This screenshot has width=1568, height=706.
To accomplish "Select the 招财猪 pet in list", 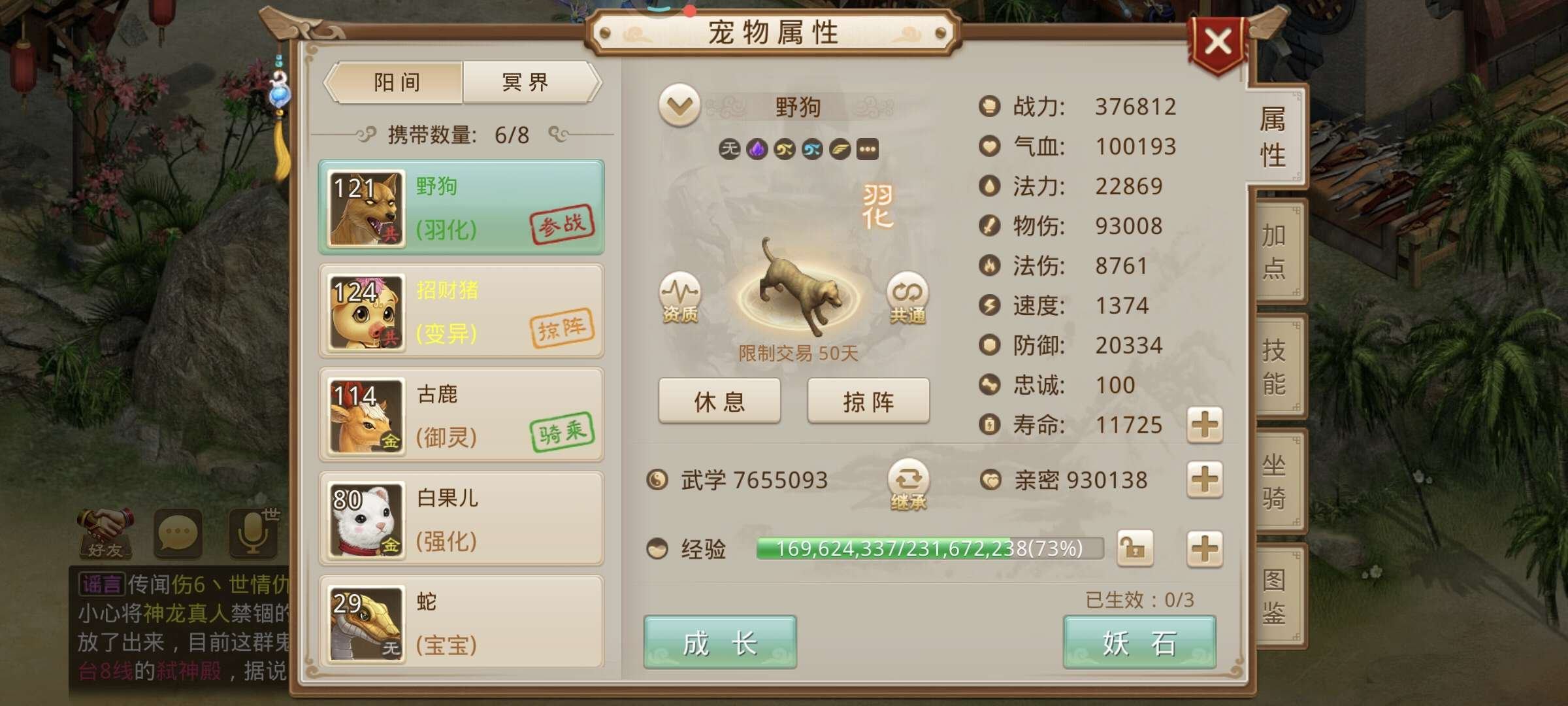I will pyautogui.click(x=461, y=311).
